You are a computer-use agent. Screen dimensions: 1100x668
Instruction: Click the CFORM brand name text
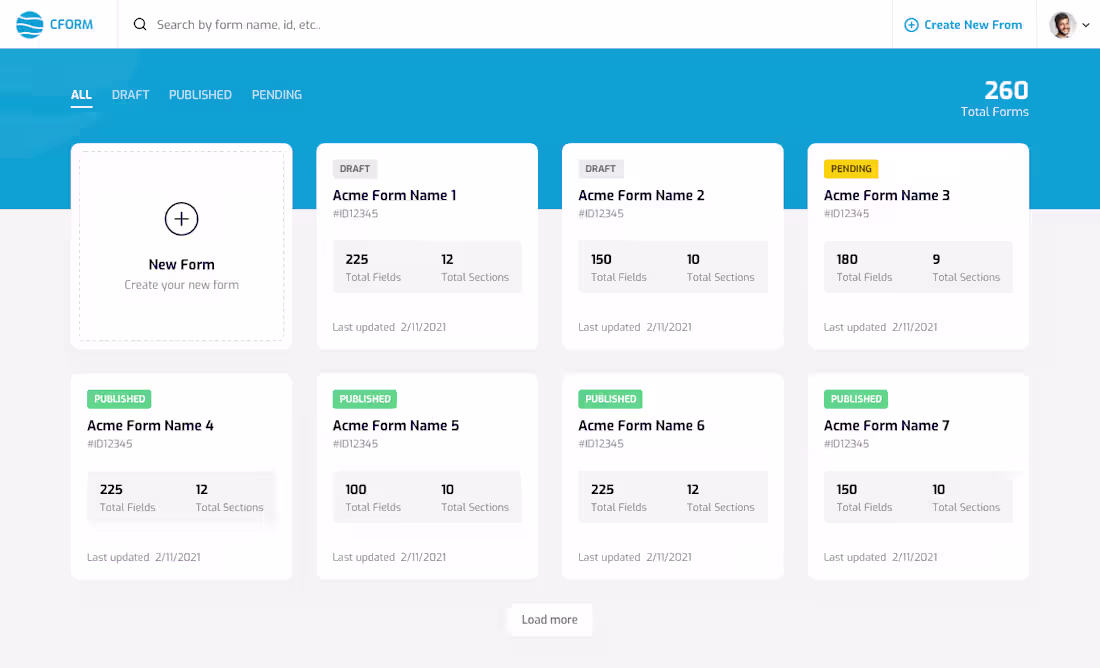72,25
